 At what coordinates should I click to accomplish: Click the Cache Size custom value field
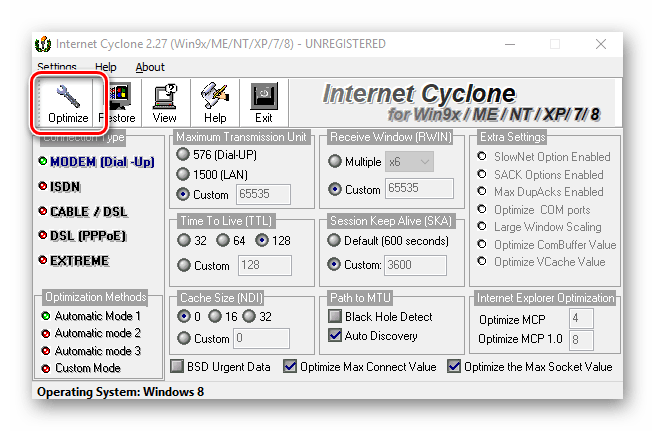pyautogui.click(x=261, y=338)
